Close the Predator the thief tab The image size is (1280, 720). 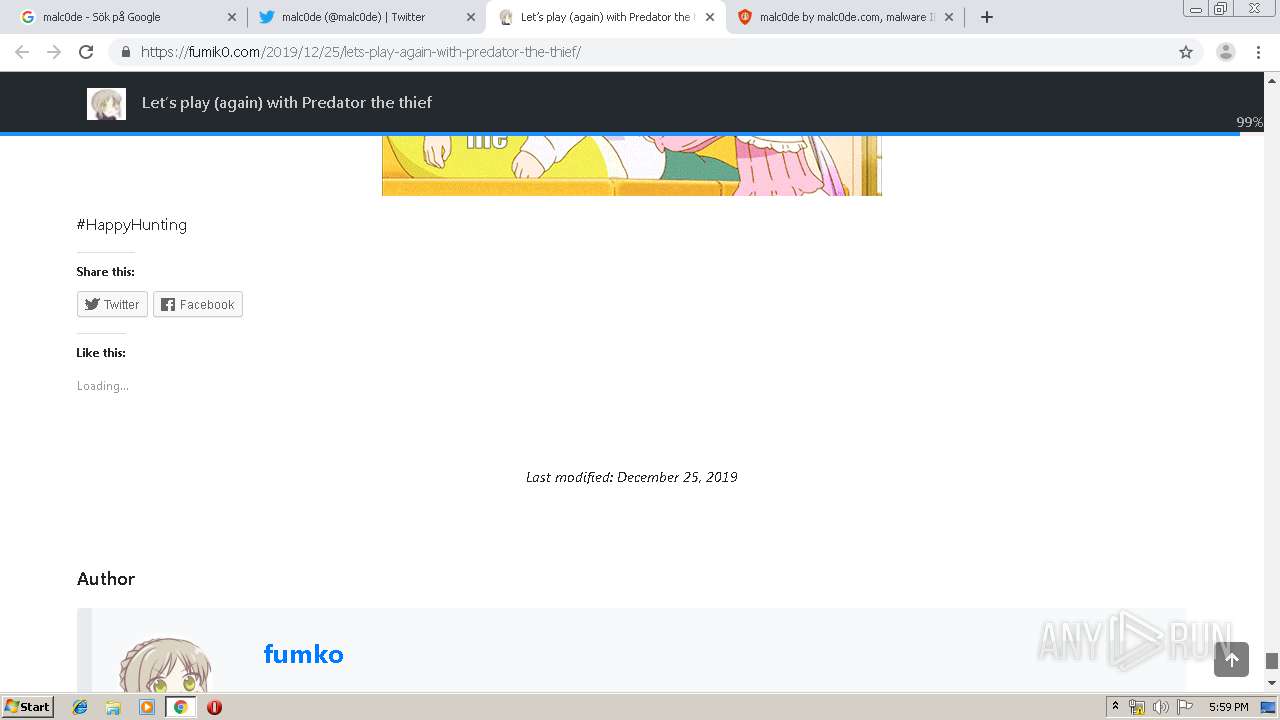pos(710,17)
